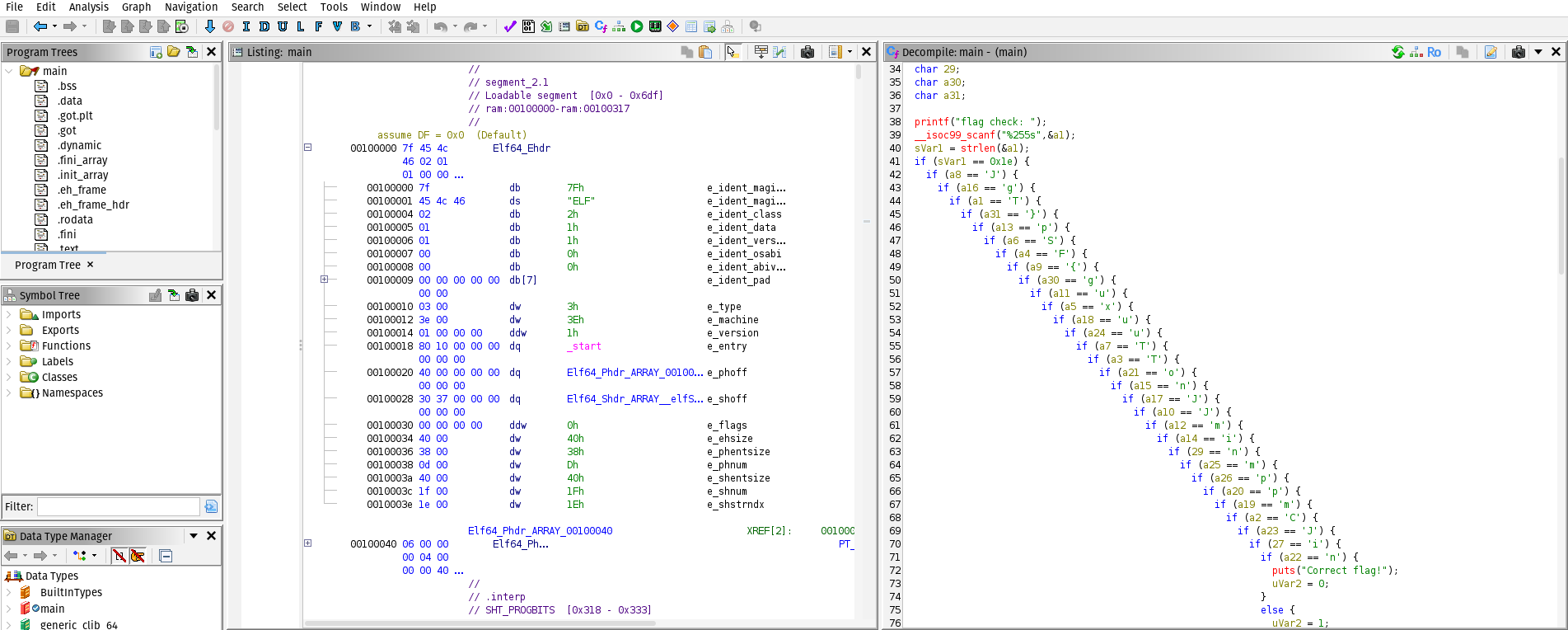Click the Function 'F' navigation icon
This screenshot has height=630, width=1568.
pyautogui.click(x=319, y=26)
